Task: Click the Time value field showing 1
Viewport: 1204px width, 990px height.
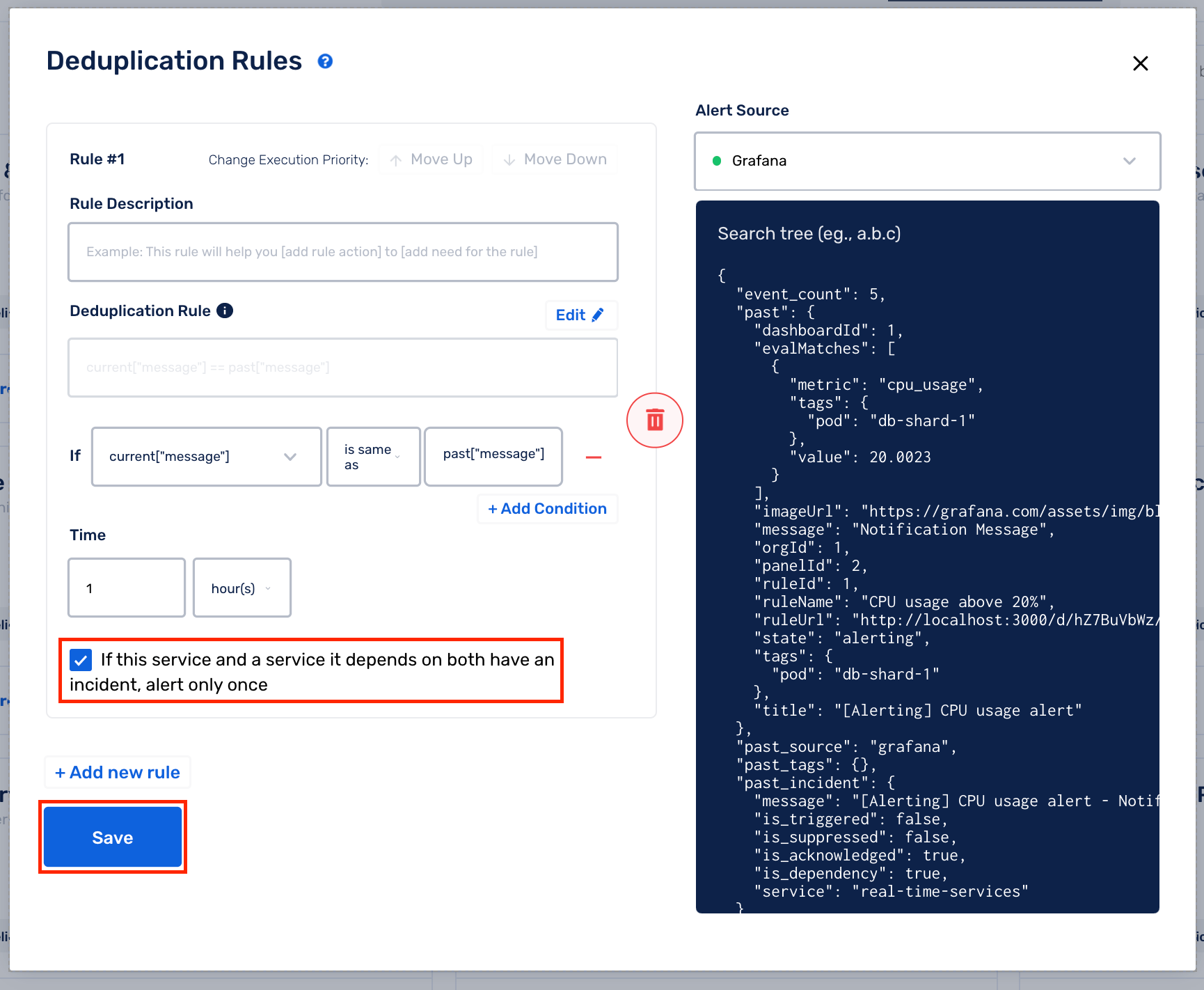Action: tap(127, 588)
